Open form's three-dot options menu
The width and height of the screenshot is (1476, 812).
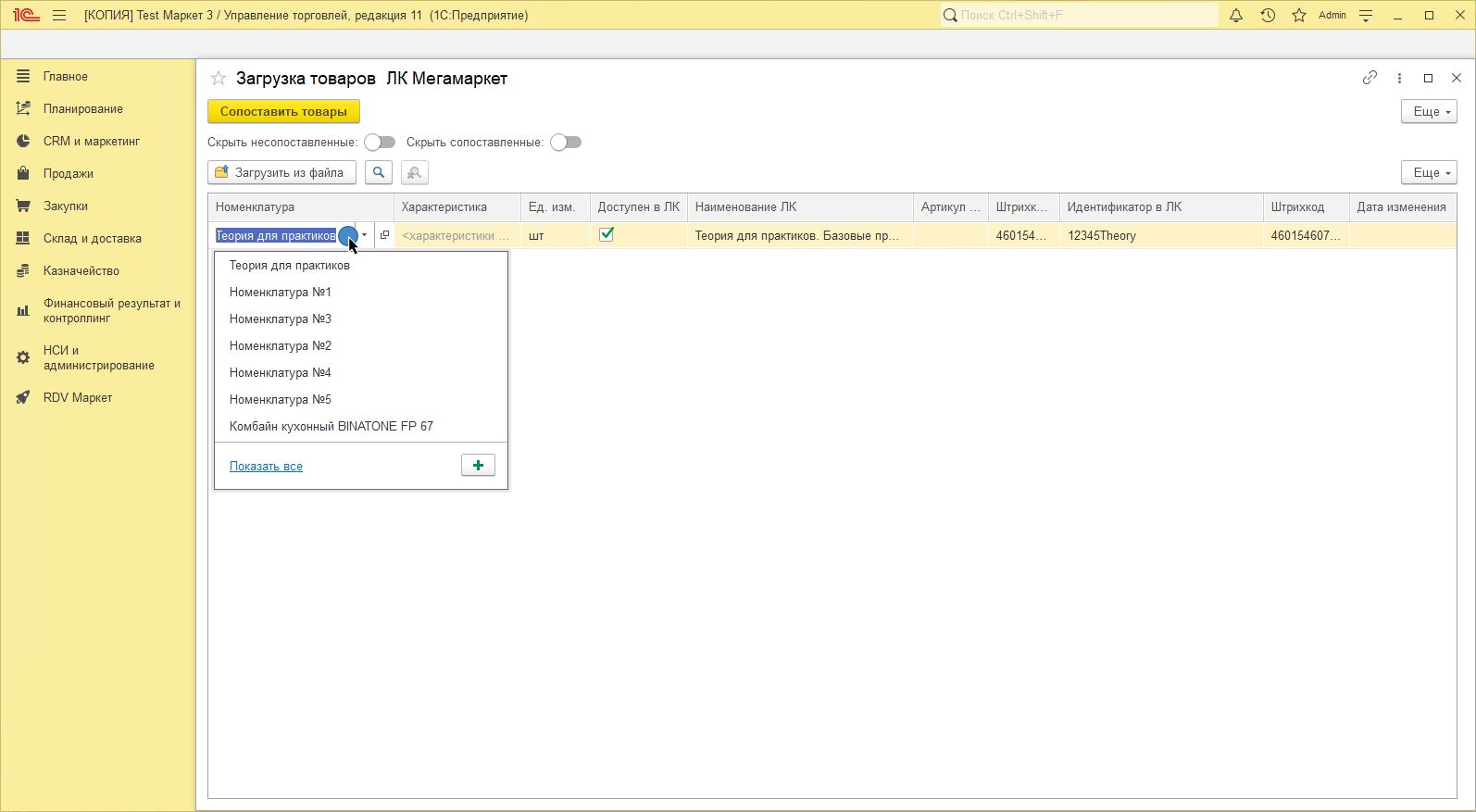[1399, 78]
